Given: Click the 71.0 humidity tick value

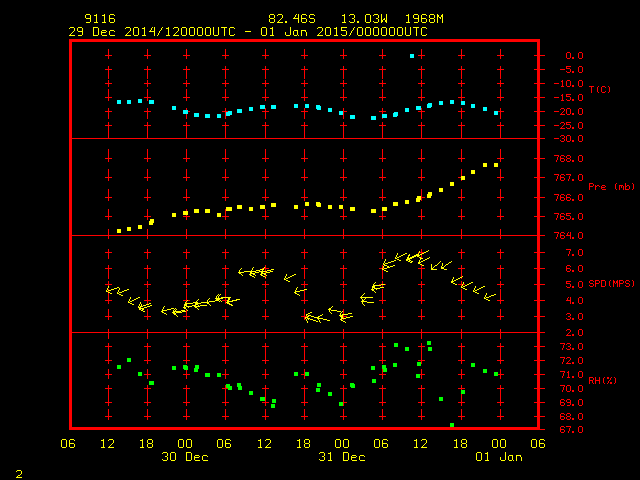Looking at the screenshot, I should [571, 374].
